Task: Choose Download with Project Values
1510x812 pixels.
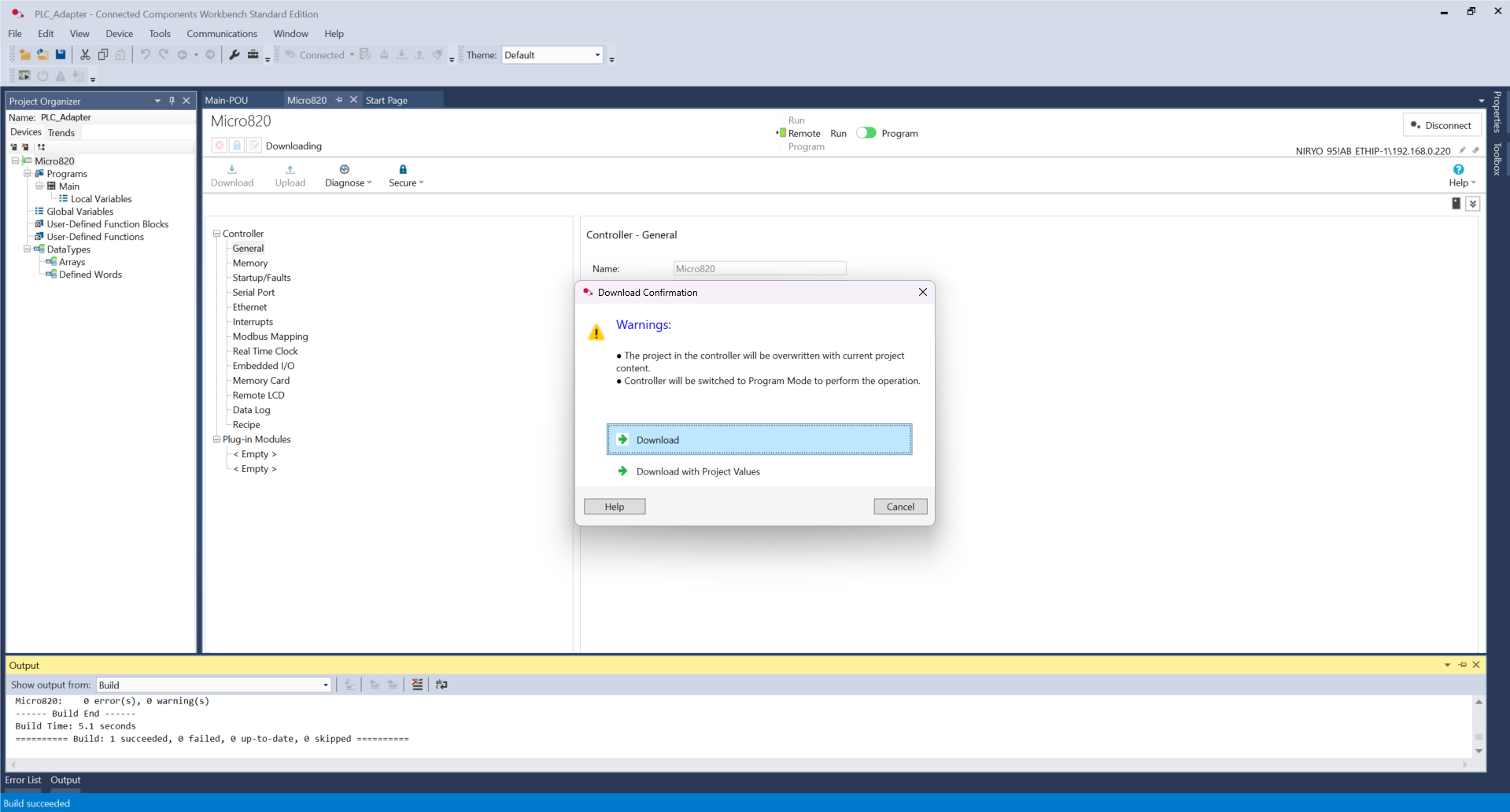Action: [x=698, y=471]
